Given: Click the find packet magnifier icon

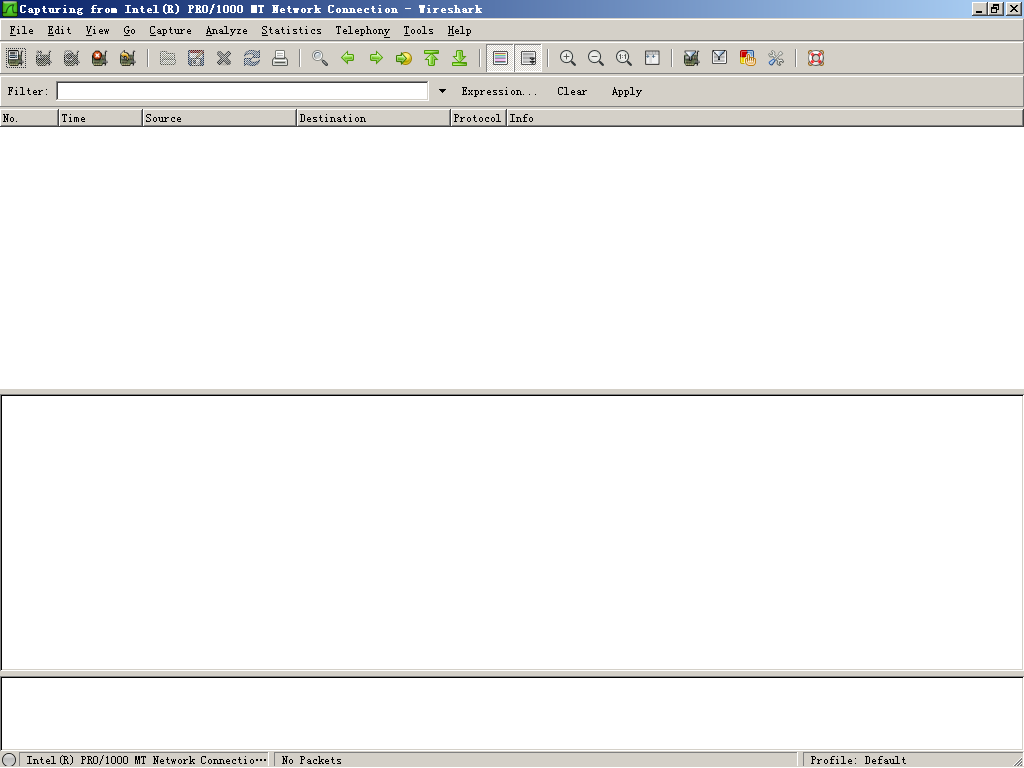Looking at the screenshot, I should [x=320, y=58].
